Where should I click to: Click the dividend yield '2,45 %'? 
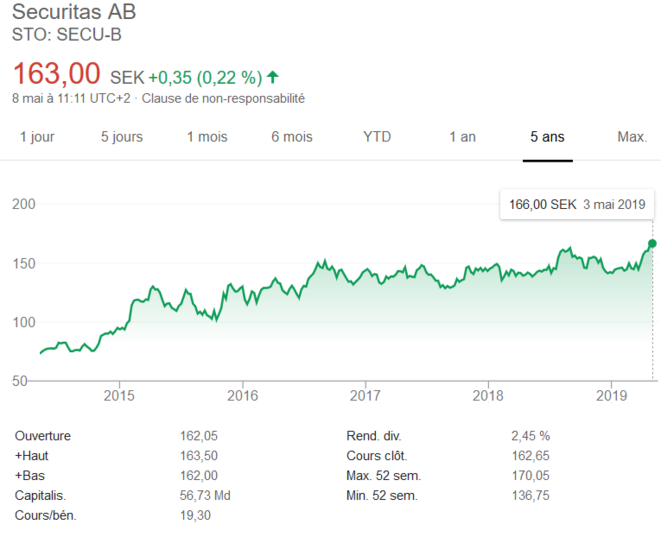530,436
